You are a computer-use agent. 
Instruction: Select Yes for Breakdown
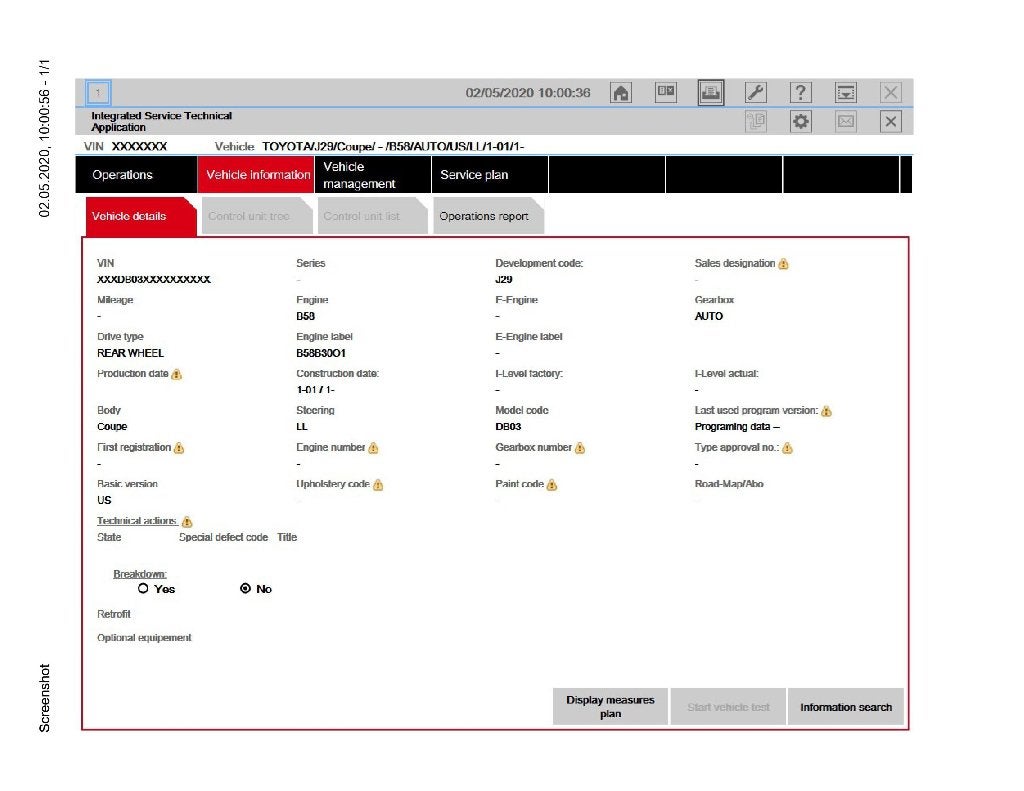point(143,589)
